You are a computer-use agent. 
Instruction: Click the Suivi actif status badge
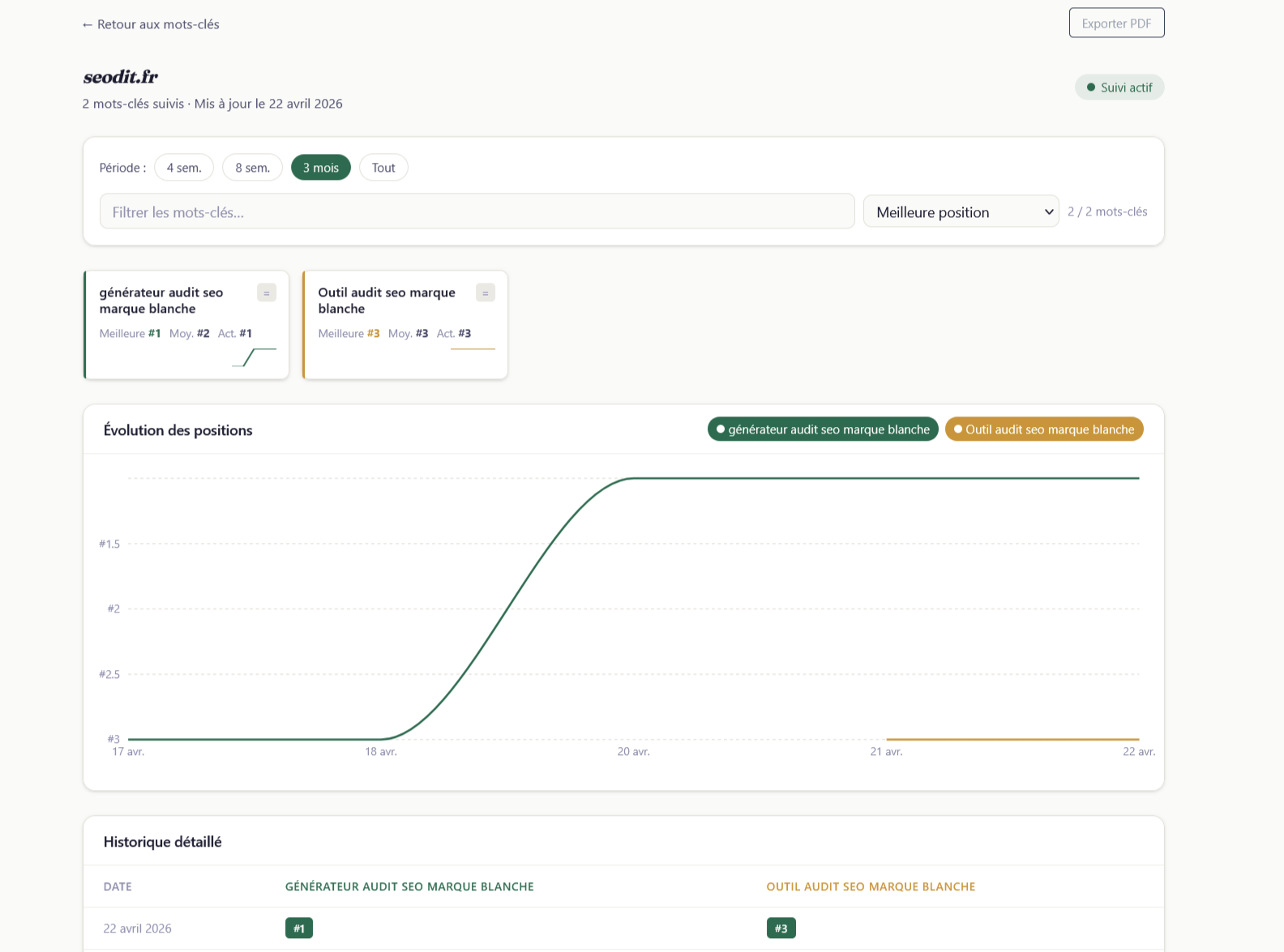click(1119, 88)
